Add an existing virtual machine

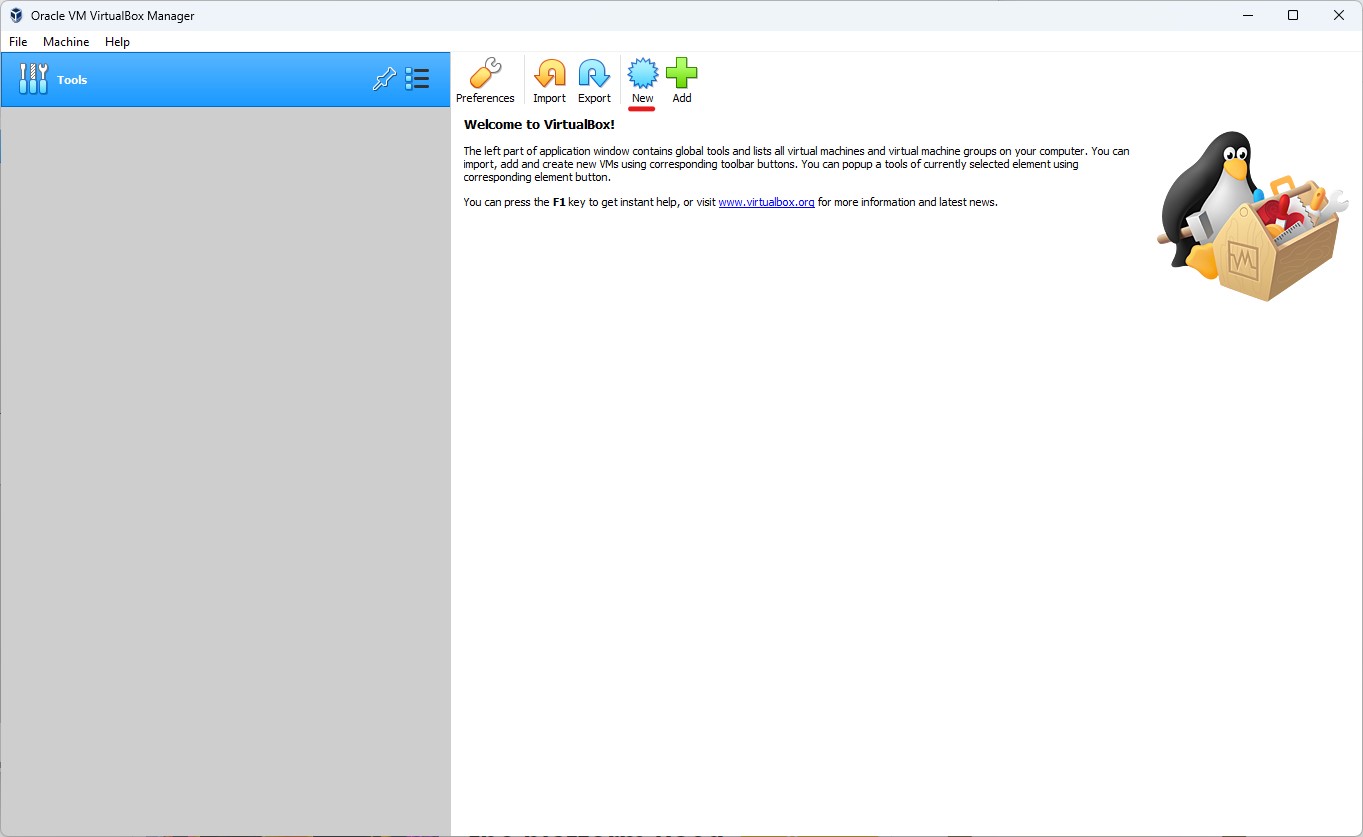[682, 80]
